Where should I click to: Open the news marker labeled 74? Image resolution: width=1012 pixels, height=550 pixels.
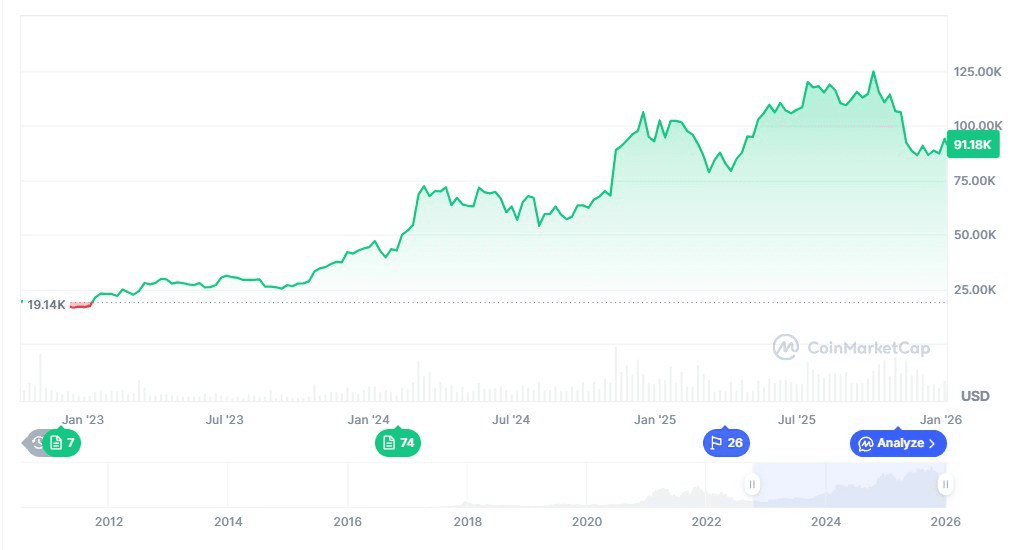click(398, 443)
